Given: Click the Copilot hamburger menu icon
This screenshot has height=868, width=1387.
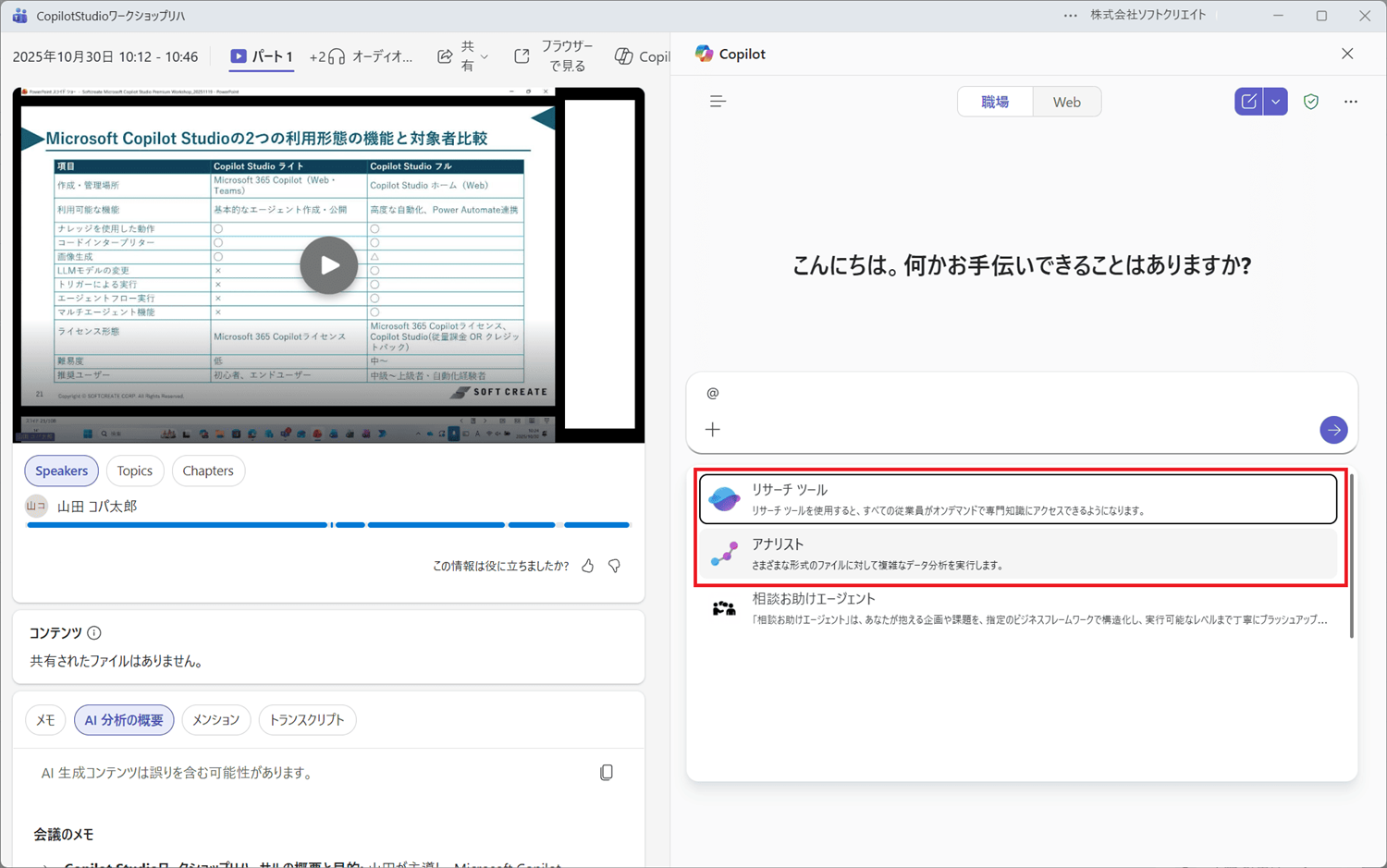Looking at the screenshot, I should click(x=718, y=101).
